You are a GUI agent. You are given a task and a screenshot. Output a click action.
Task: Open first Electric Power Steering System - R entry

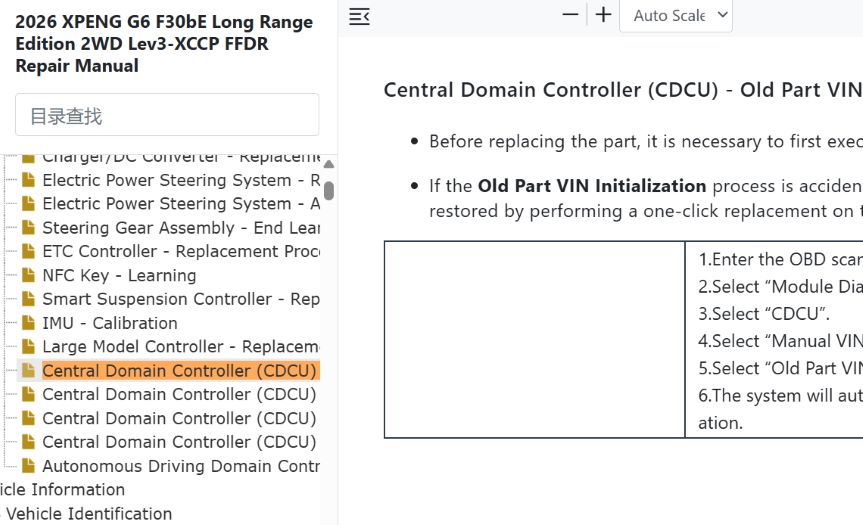click(x=181, y=180)
